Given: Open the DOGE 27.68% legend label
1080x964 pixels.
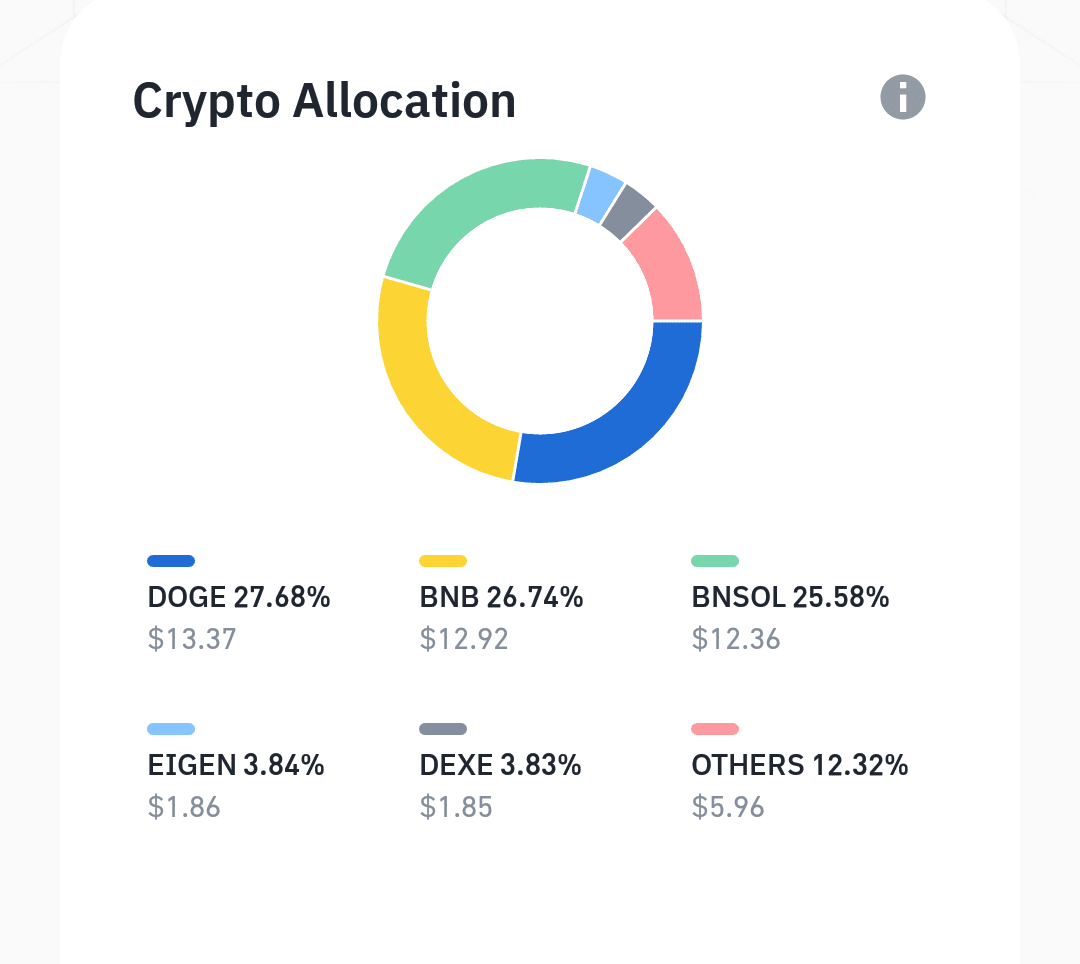Looking at the screenshot, I should (x=238, y=598).
